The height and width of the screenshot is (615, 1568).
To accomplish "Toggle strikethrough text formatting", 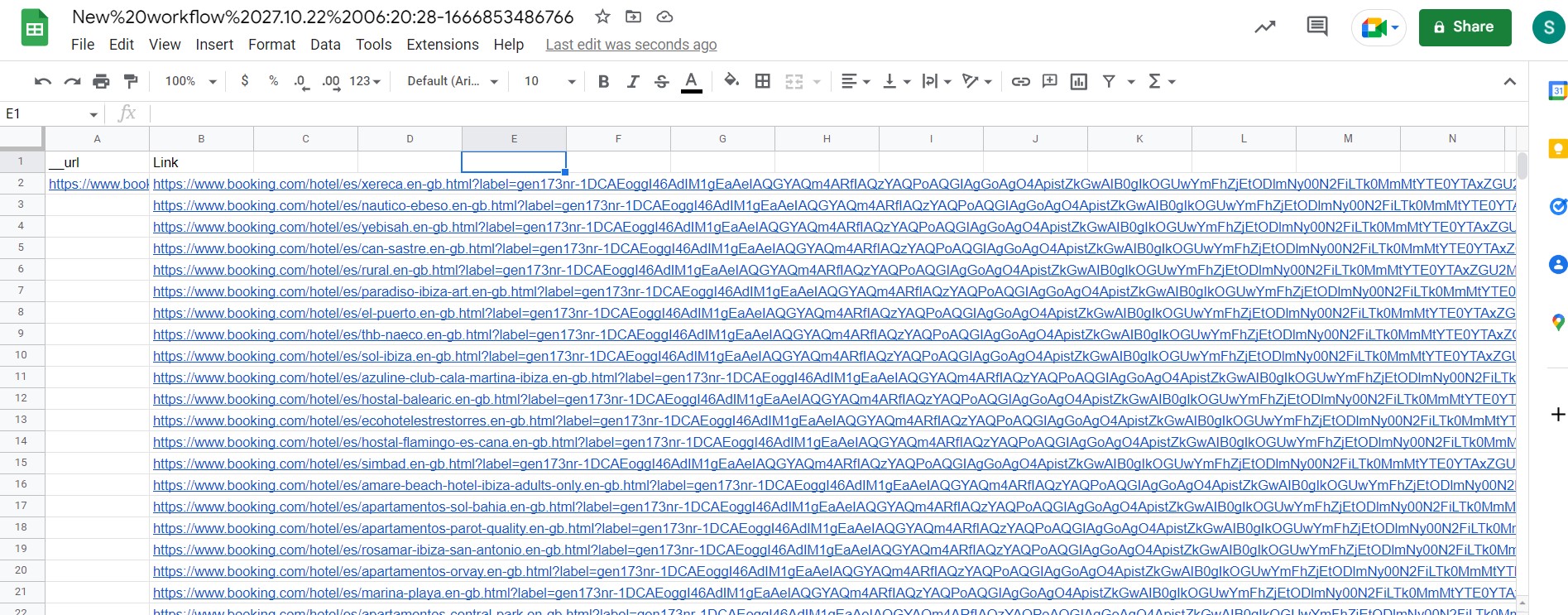I will click(x=662, y=81).
